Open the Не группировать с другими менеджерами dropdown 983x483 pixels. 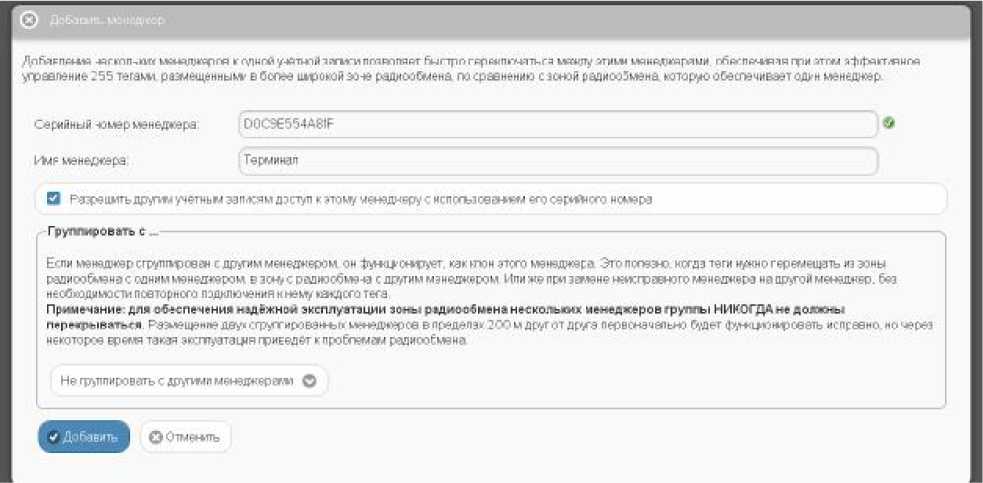coord(189,381)
